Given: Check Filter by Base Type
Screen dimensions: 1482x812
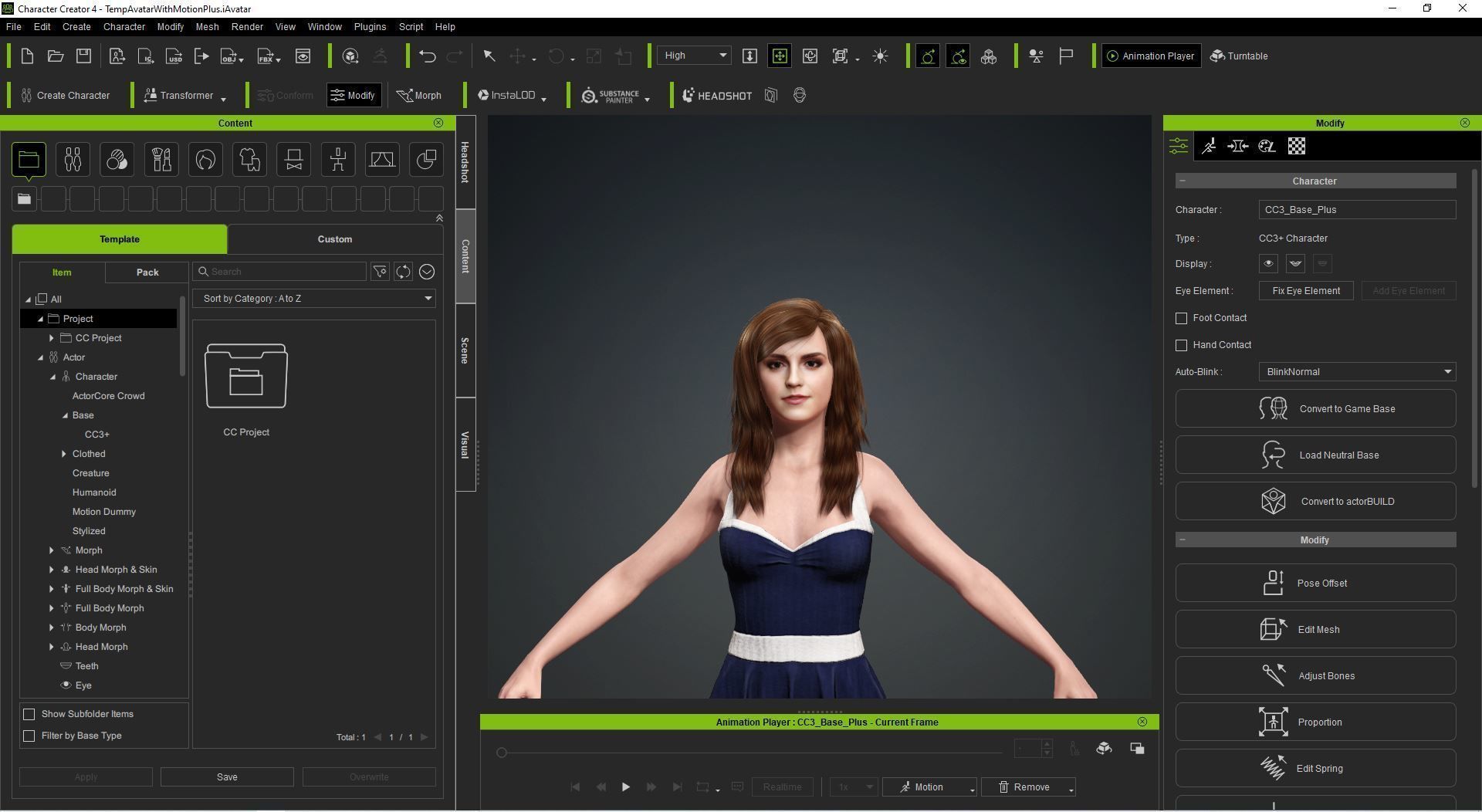Looking at the screenshot, I should [29, 736].
